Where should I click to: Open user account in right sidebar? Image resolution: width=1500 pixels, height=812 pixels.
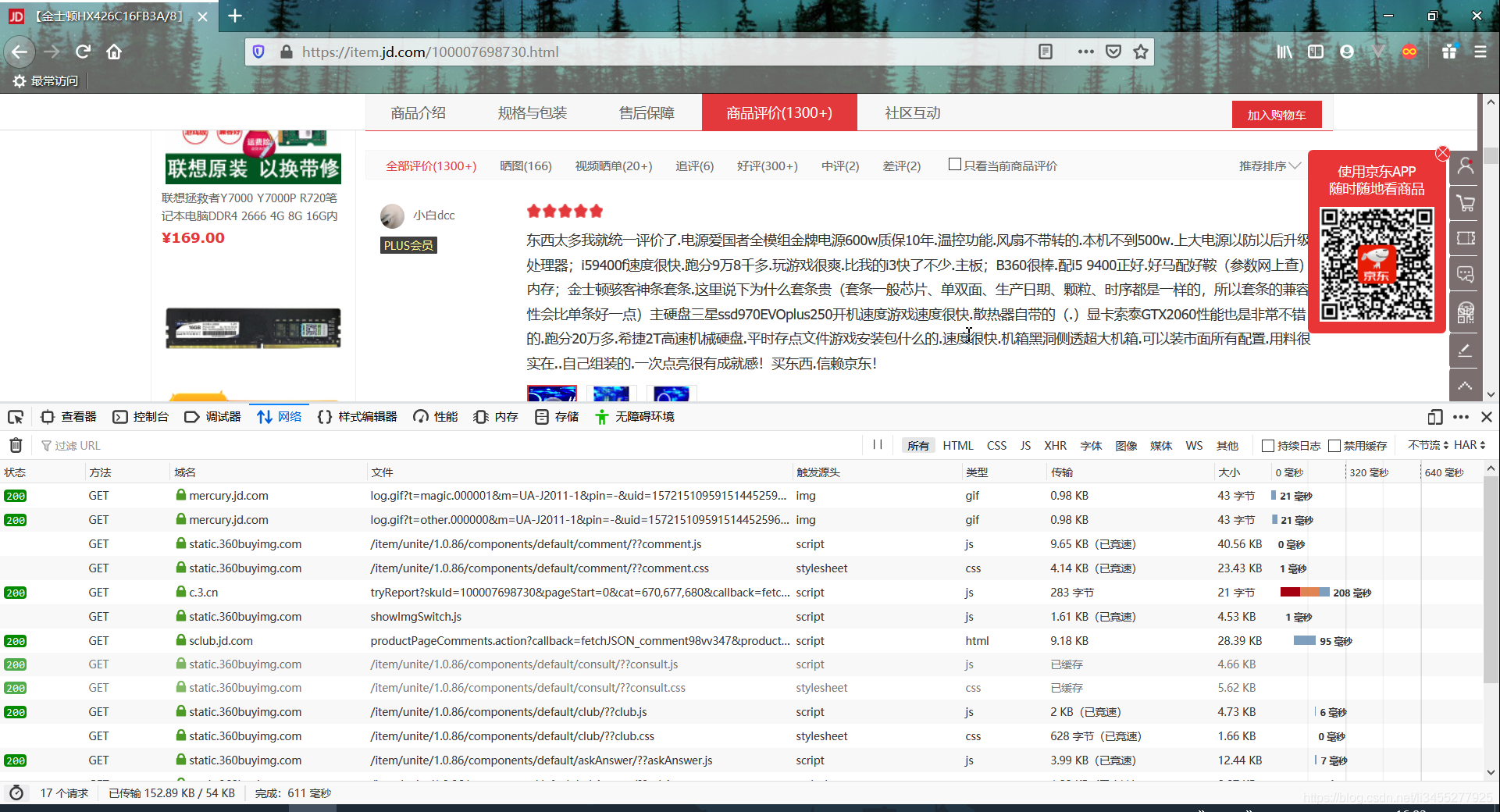point(1466,167)
